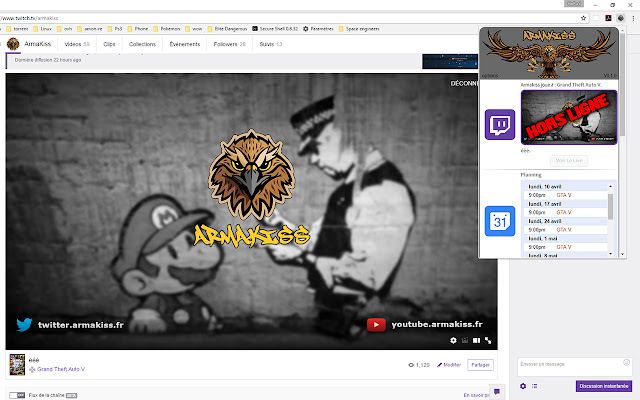The image size is (640, 400).
Task: Click the planning list scrollbar
Action: coord(611,207)
